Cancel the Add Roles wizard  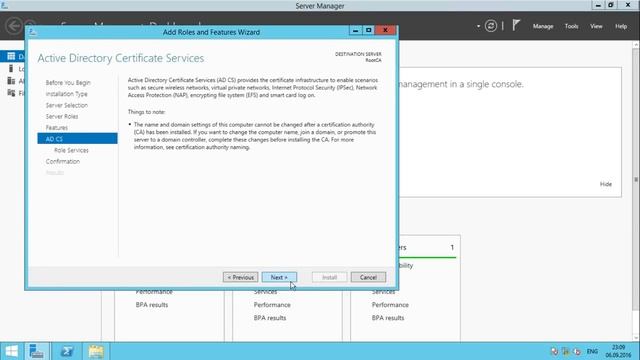pyautogui.click(x=368, y=278)
